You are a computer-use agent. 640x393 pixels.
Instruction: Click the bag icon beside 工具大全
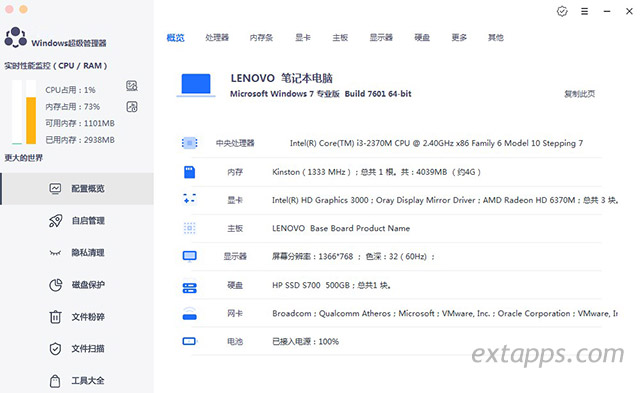coord(55,381)
